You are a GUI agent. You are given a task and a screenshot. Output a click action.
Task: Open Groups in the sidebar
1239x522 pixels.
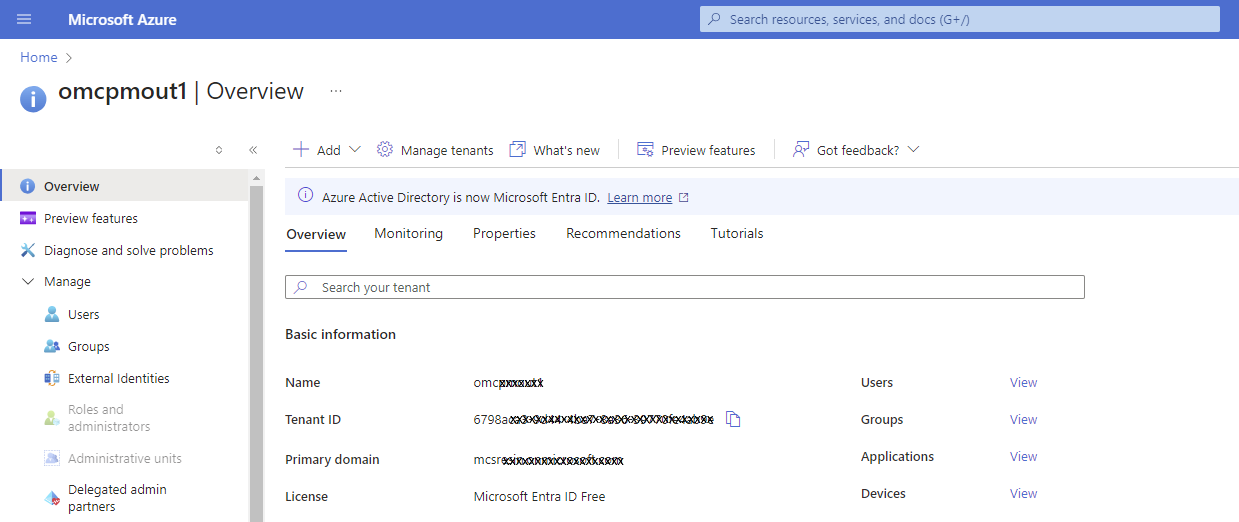[88, 346]
